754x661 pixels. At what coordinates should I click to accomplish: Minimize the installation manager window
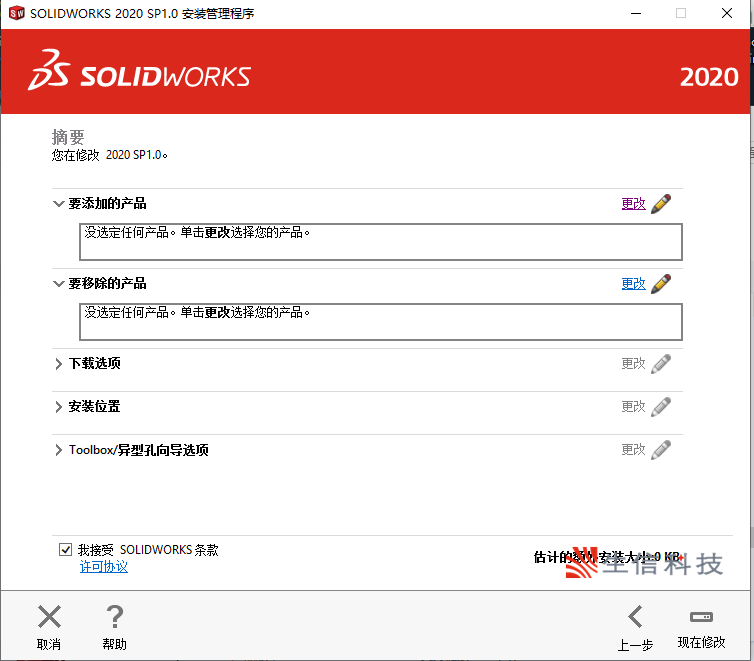pos(636,13)
